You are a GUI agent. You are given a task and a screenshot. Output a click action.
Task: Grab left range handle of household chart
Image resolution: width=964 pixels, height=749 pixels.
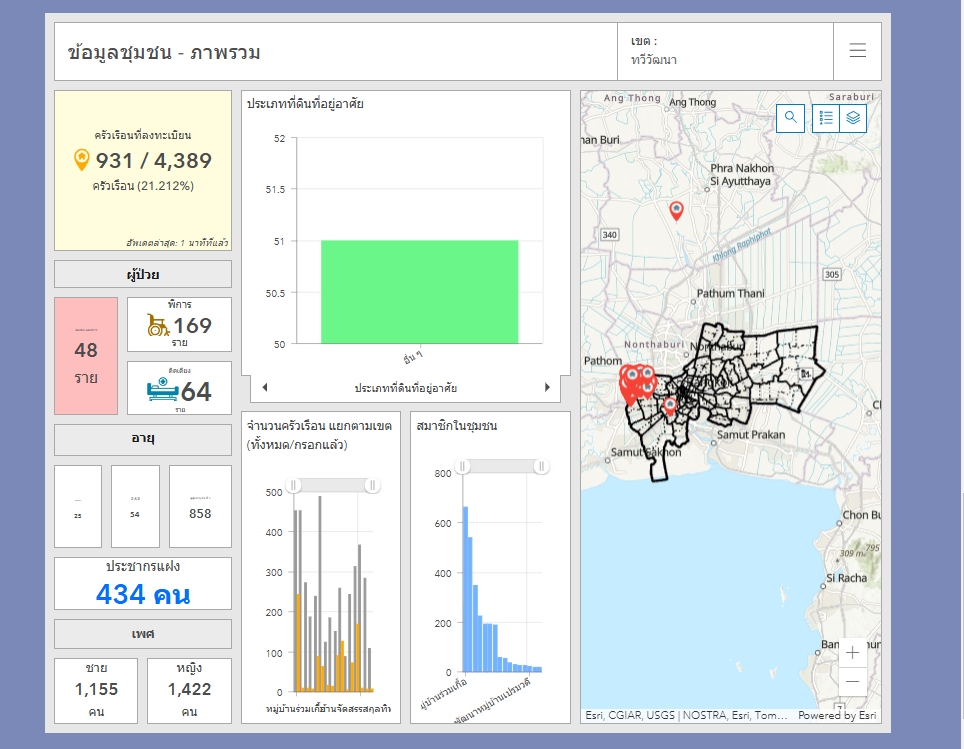click(294, 485)
